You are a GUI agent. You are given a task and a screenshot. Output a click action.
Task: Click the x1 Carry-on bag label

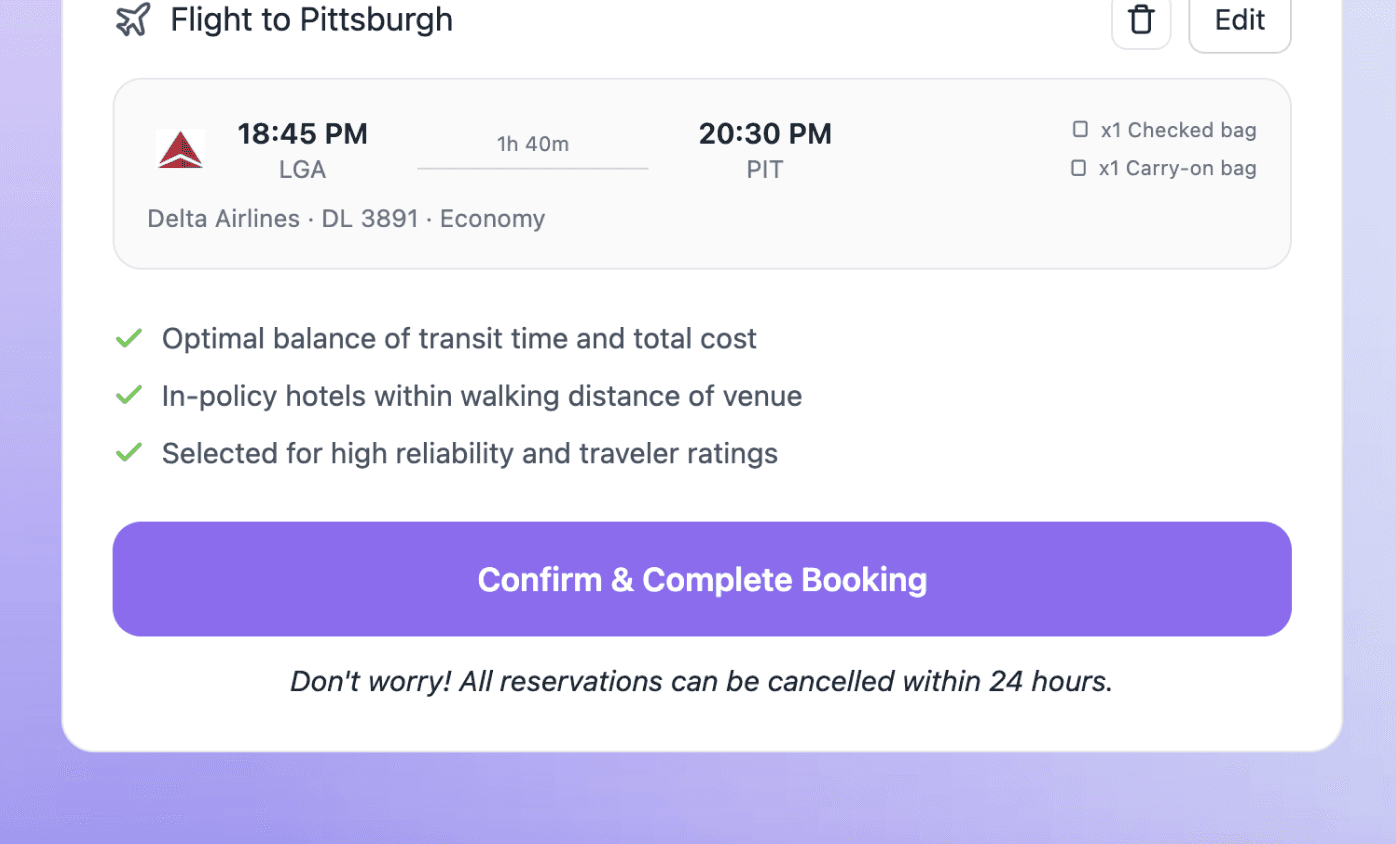tap(1177, 168)
